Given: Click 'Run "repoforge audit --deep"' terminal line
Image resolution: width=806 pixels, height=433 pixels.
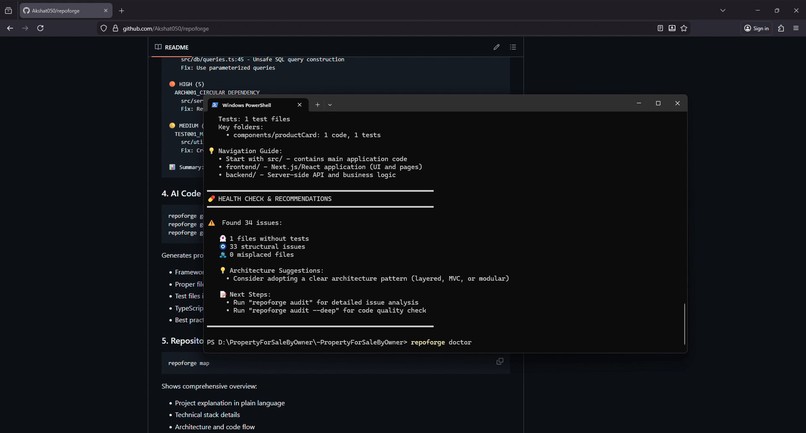Looking at the screenshot, I should (329, 311).
